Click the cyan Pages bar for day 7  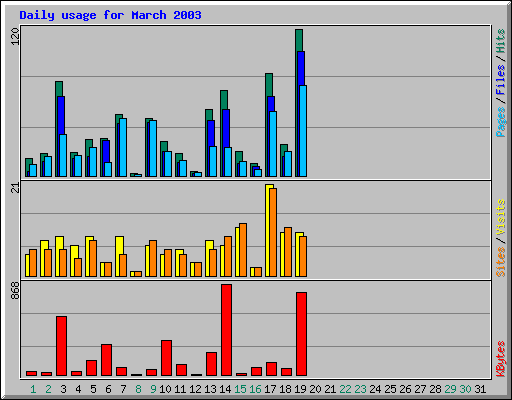[123, 147]
